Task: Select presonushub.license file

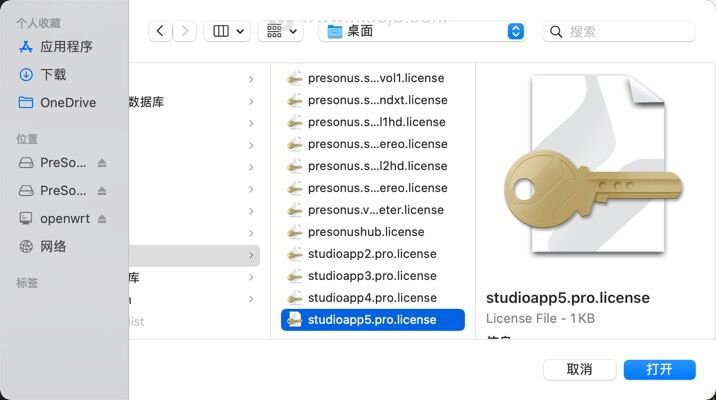Action: 373,232
